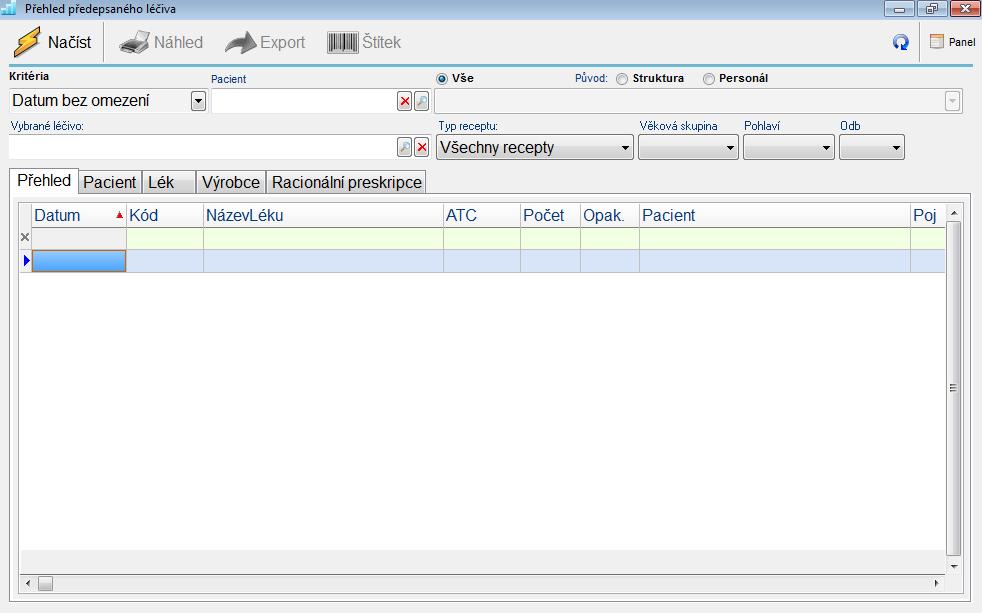
Task: Search Vybrané léčivo with magnifier icon
Action: click(x=405, y=148)
